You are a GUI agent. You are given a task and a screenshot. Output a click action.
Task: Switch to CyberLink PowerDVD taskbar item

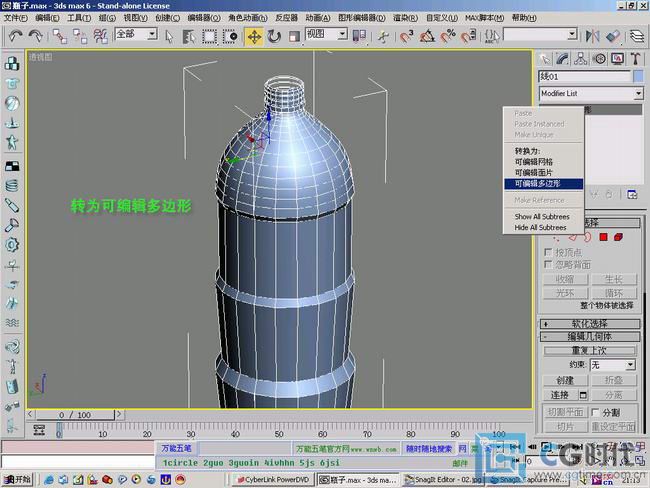[x=273, y=480]
